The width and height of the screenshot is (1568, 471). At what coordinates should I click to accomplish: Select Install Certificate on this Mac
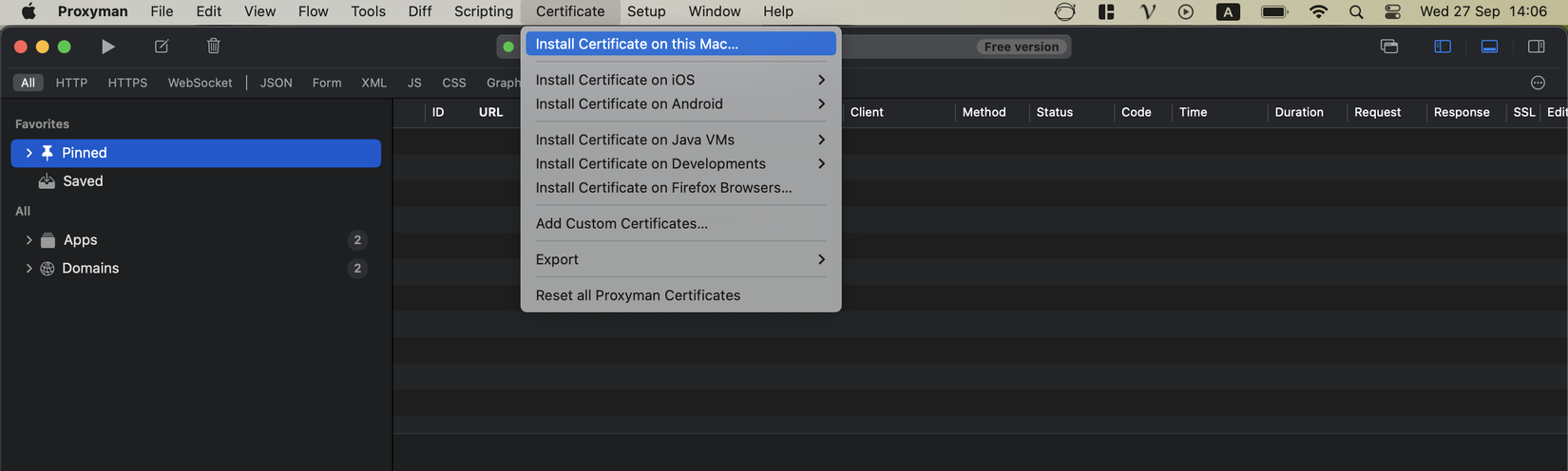coord(637,44)
